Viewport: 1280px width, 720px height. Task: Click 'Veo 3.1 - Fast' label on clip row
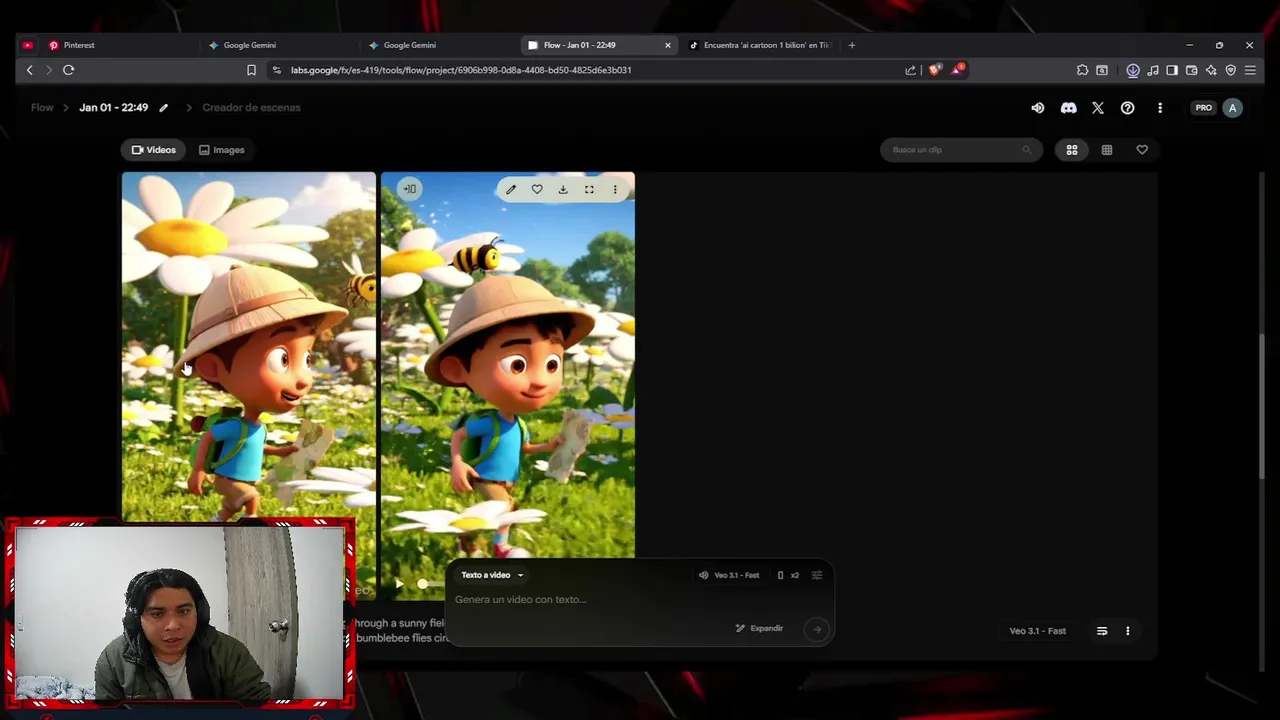pos(1037,631)
